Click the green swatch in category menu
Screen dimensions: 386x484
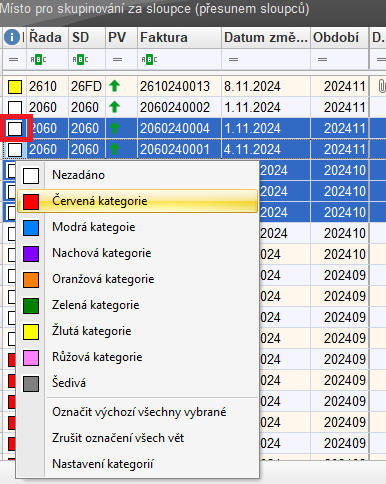[31, 306]
